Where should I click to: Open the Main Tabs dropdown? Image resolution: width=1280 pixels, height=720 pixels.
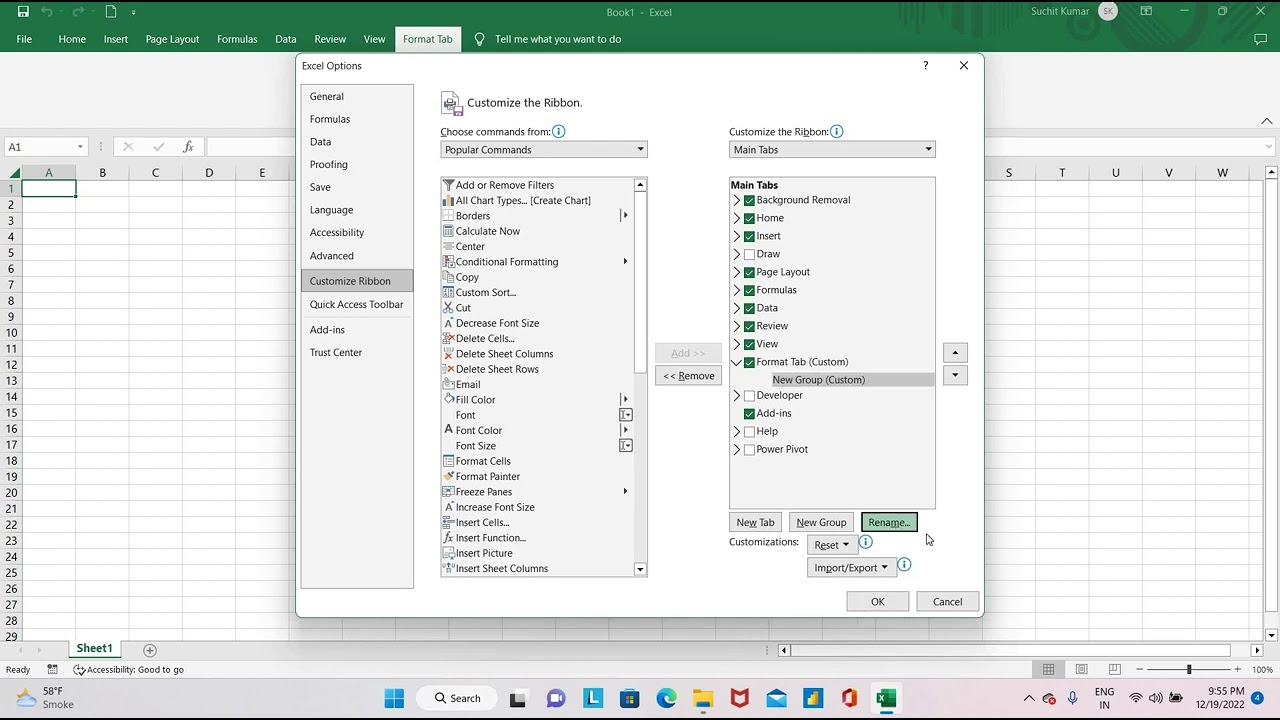[832, 149]
